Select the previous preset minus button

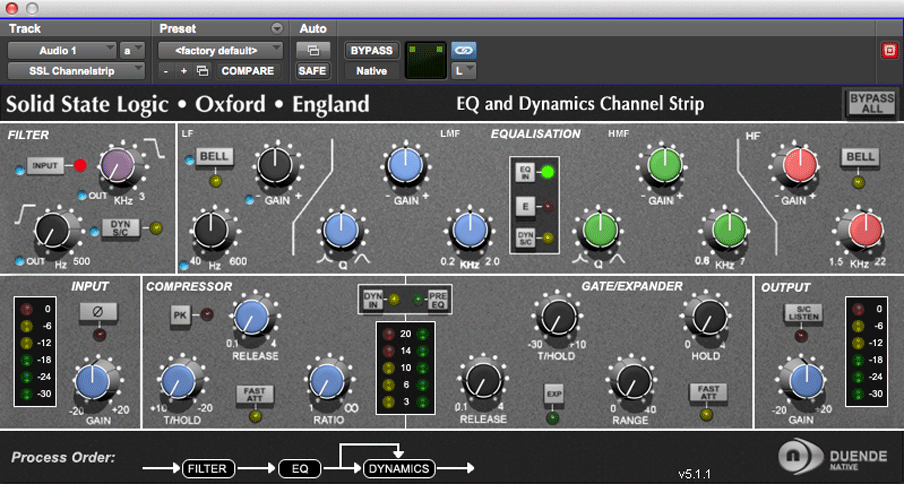point(166,71)
